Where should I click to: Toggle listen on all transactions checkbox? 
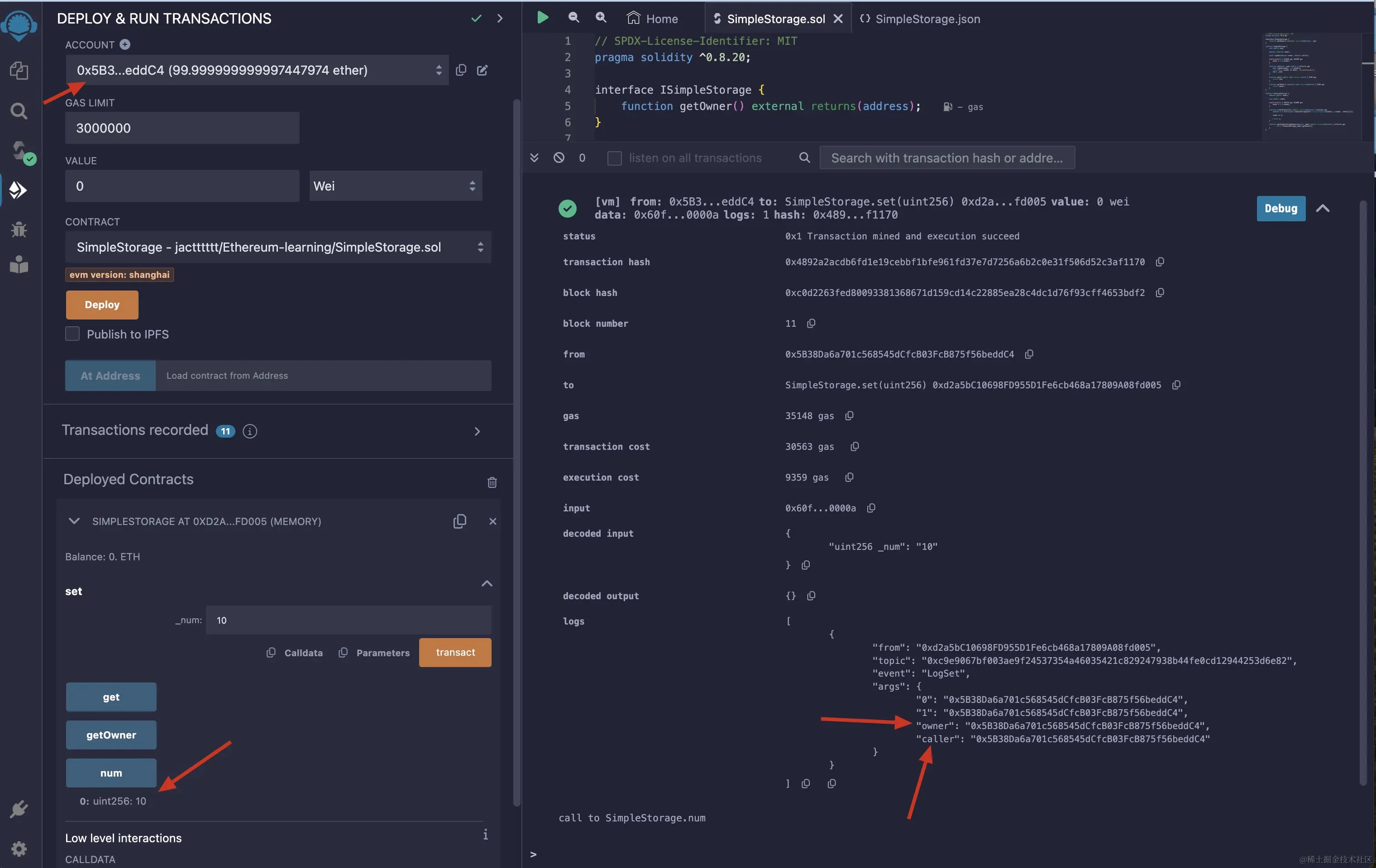[x=614, y=158]
